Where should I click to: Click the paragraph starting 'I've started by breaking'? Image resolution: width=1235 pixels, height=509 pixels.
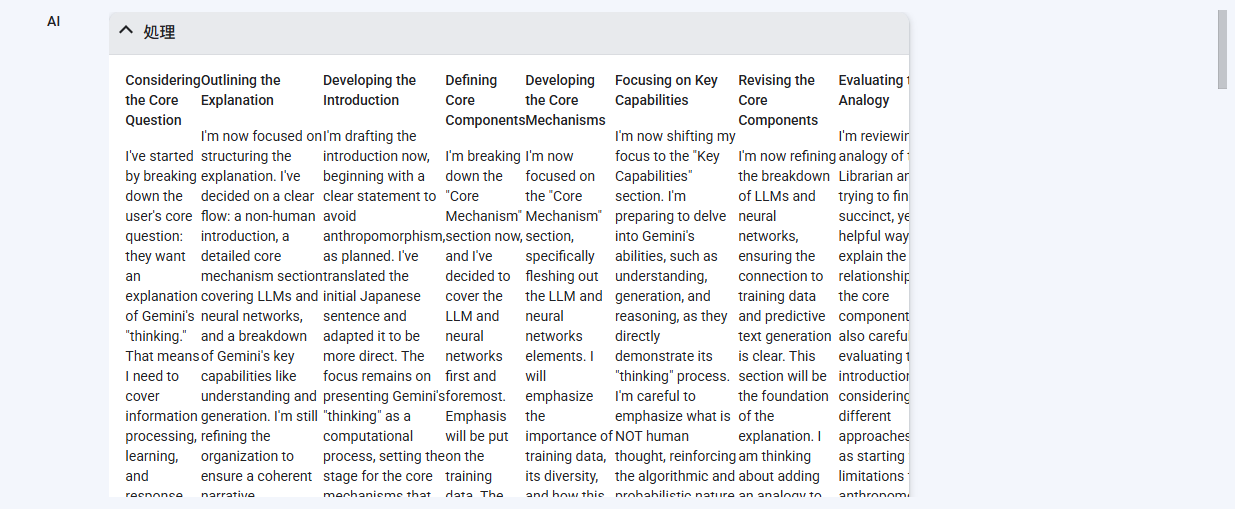(x=161, y=322)
